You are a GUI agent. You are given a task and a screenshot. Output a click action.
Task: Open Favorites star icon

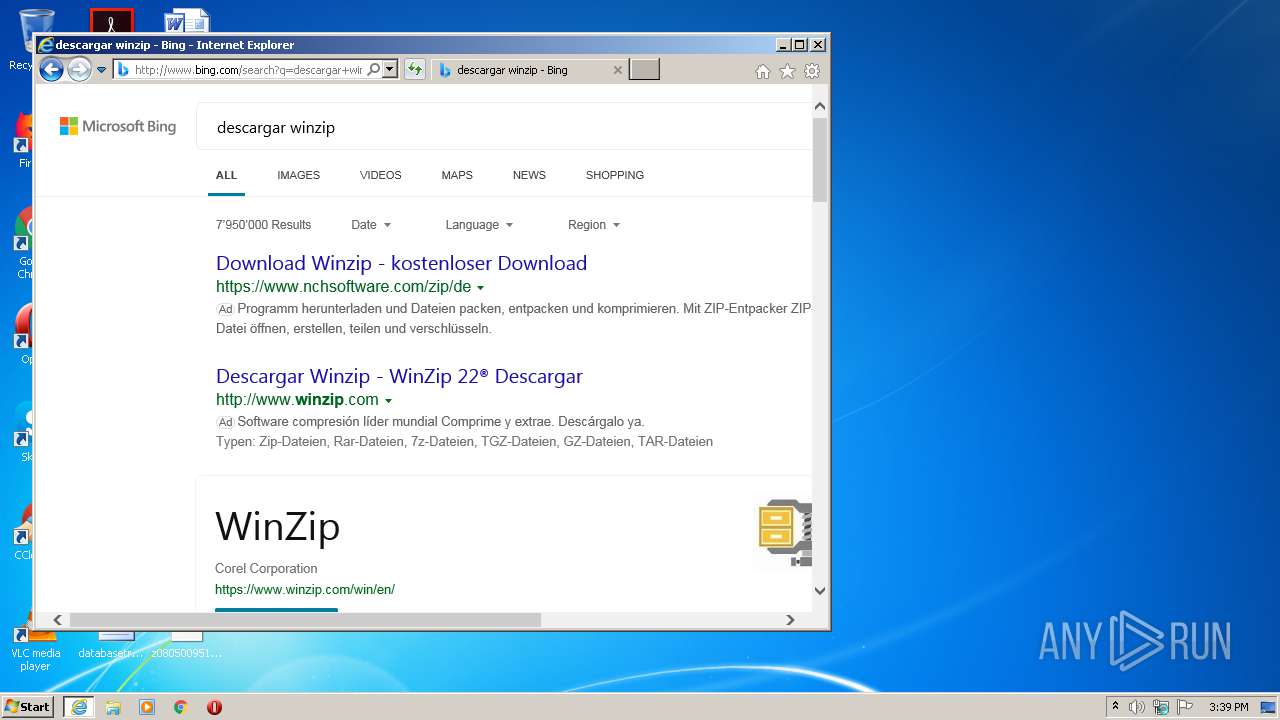coord(787,71)
